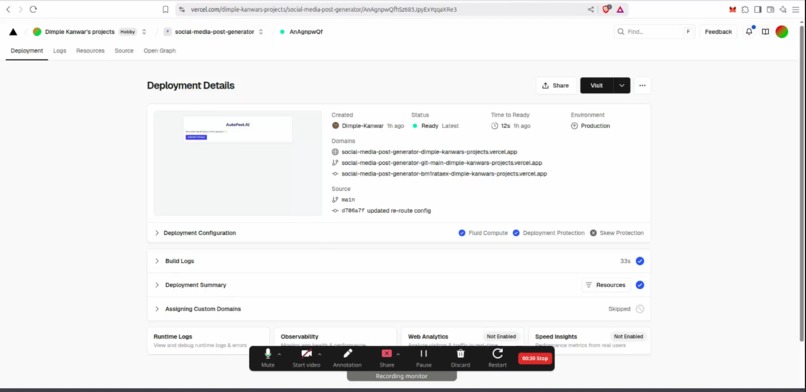Start video in recording bar

tap(306, 358)
